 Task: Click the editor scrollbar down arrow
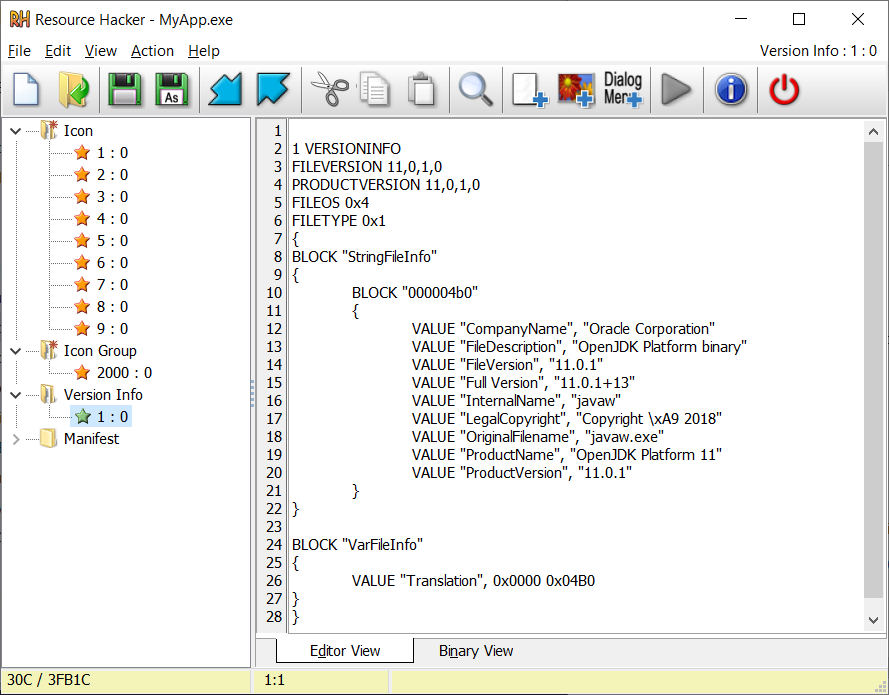coord(873,620)
